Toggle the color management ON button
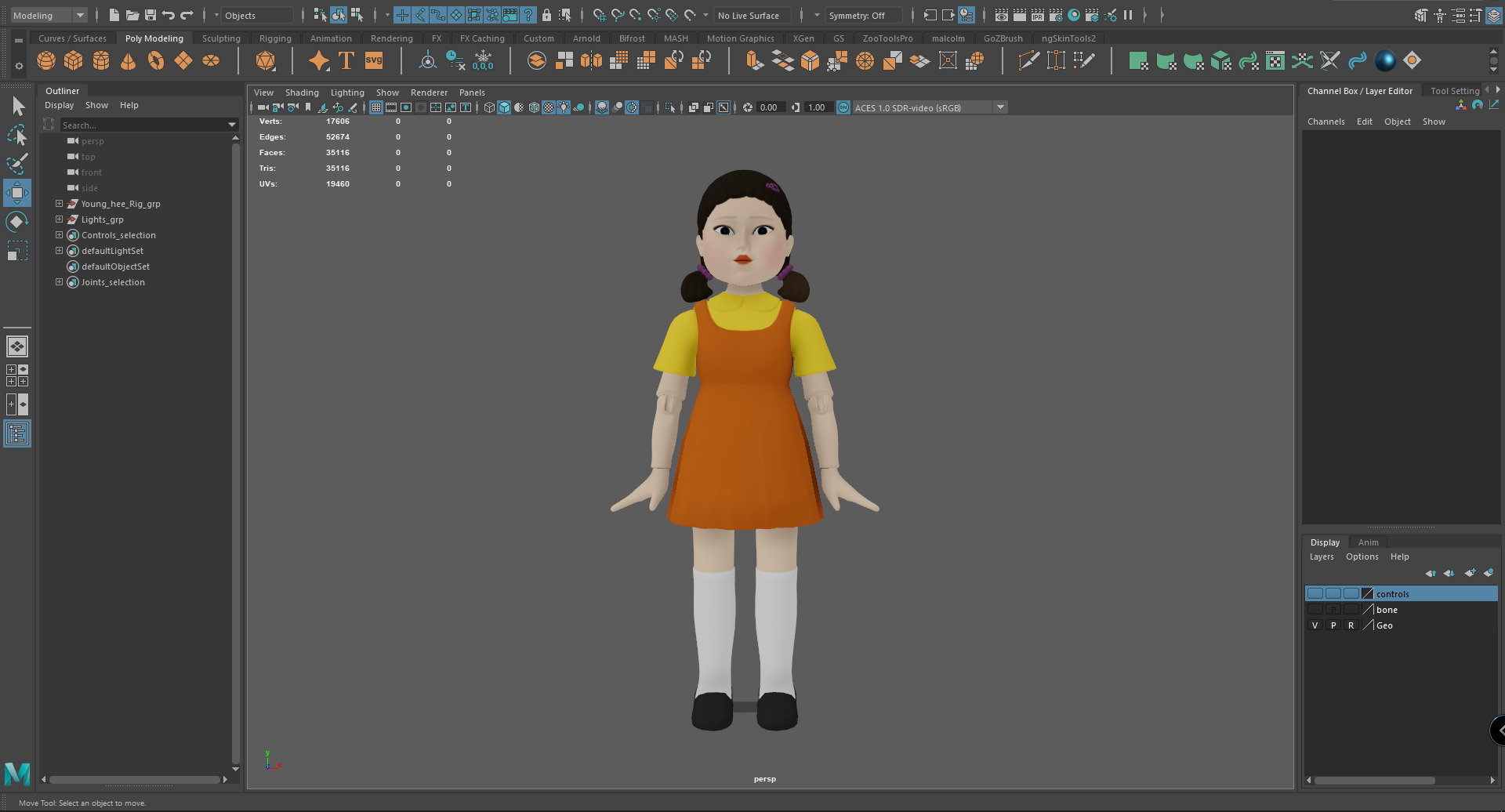The width and height of the screenshot is (1505, 812). point(843,107)
